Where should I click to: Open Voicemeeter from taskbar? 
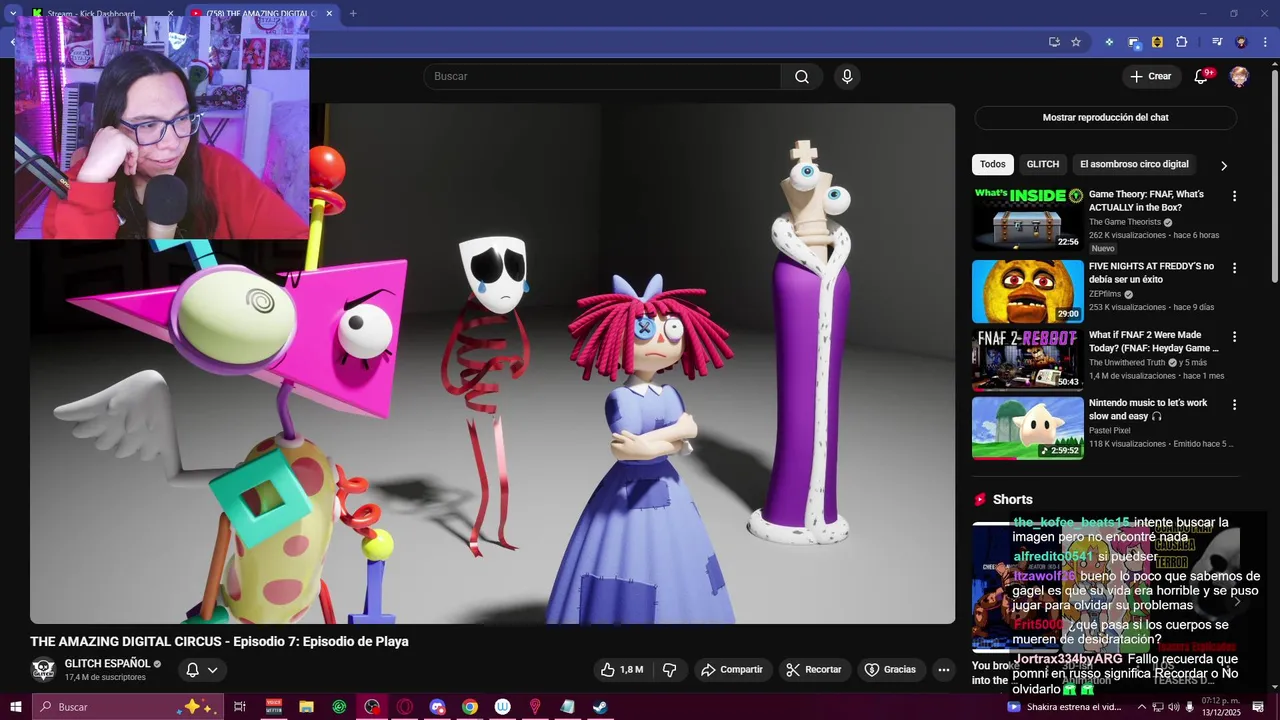point(274,707)
